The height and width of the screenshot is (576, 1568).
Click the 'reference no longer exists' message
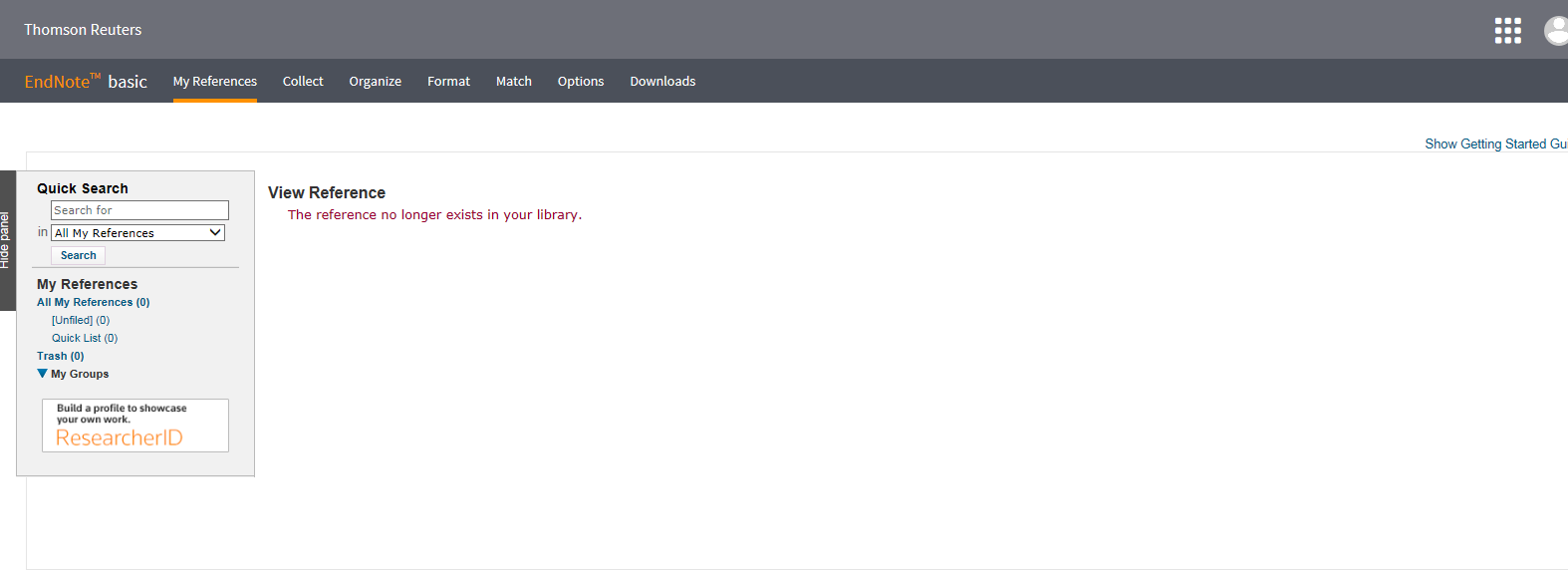[434, 214]
